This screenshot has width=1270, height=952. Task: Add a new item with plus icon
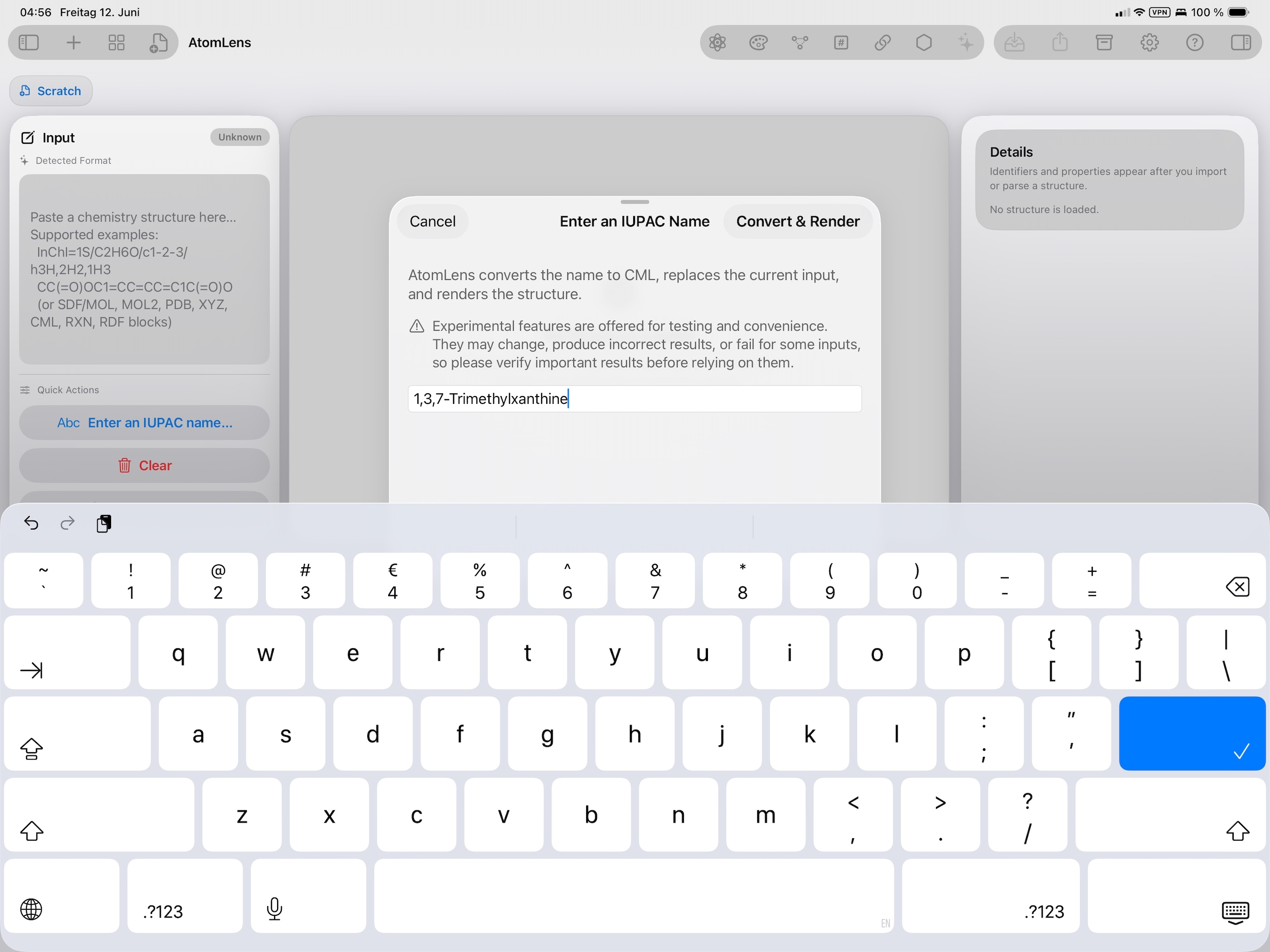[x=73, y=42]
